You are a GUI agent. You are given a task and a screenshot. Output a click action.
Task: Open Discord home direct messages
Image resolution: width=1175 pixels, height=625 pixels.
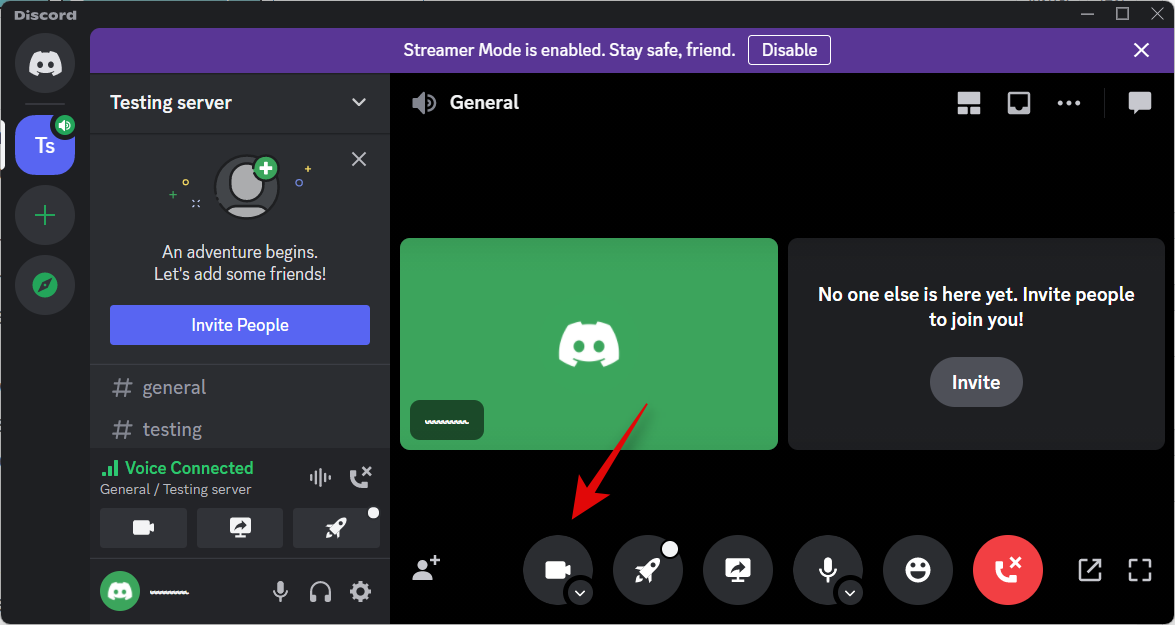(45, 64)
